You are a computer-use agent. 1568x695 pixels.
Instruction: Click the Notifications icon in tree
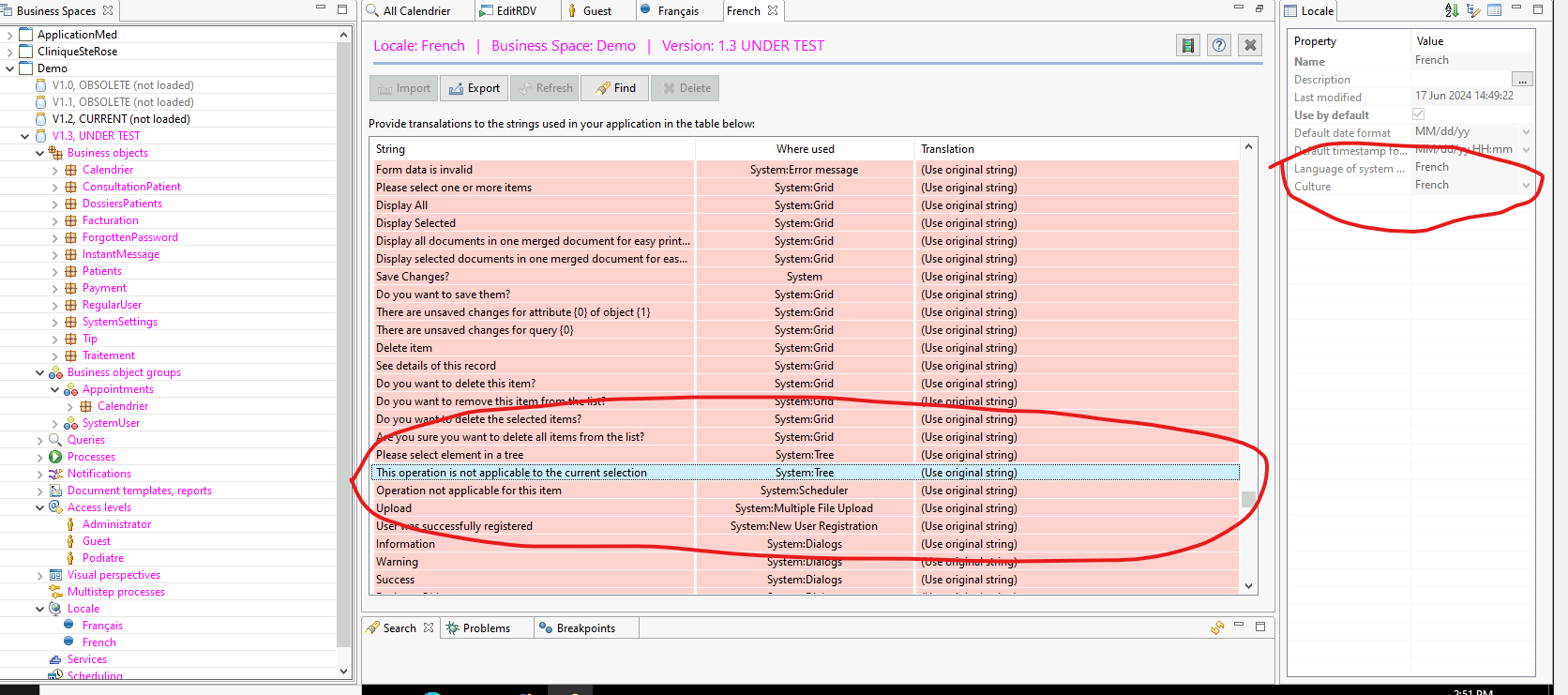(55, 474)
